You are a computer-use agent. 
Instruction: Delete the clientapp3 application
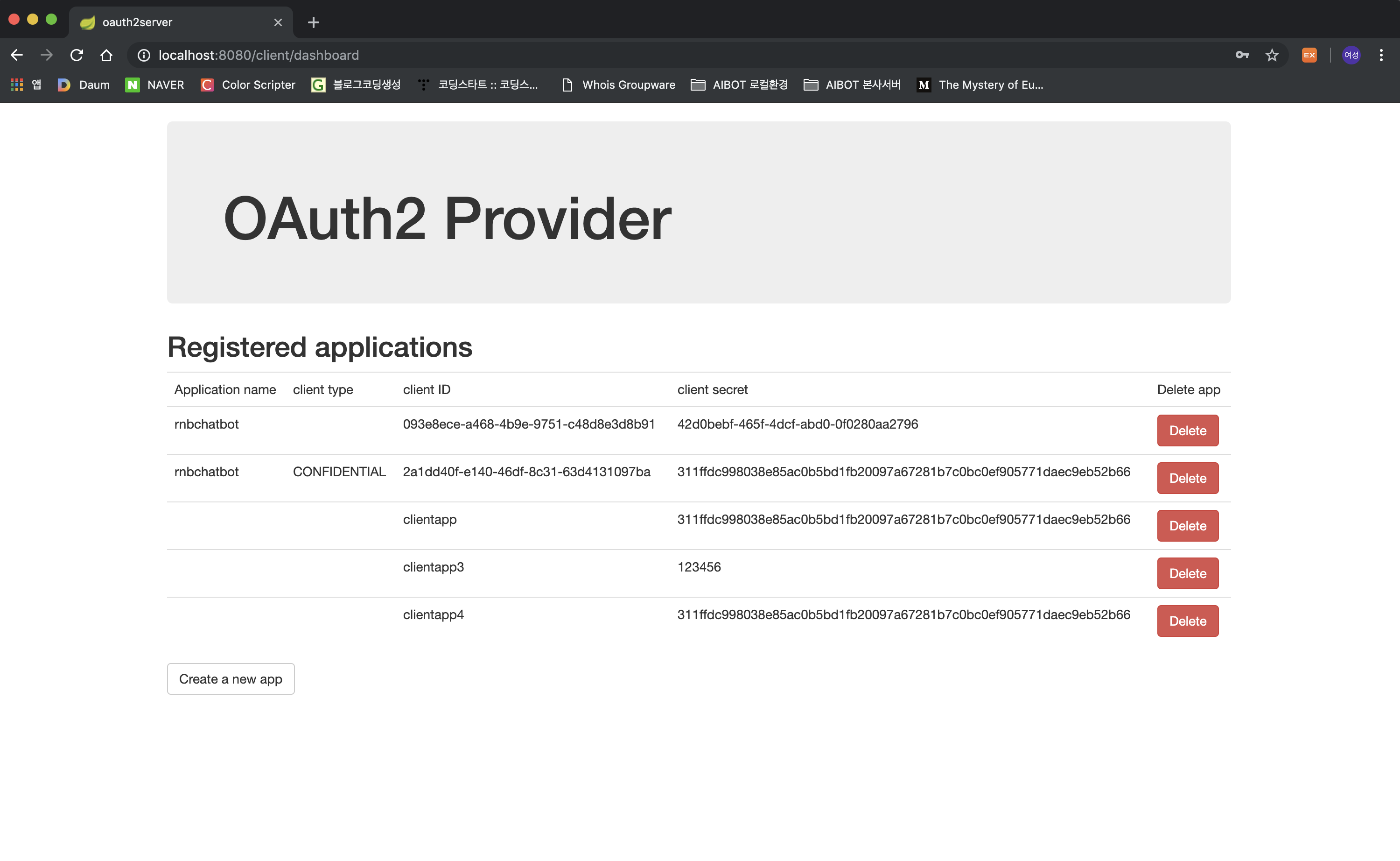pyautogui.click(x=1187, y=573)
